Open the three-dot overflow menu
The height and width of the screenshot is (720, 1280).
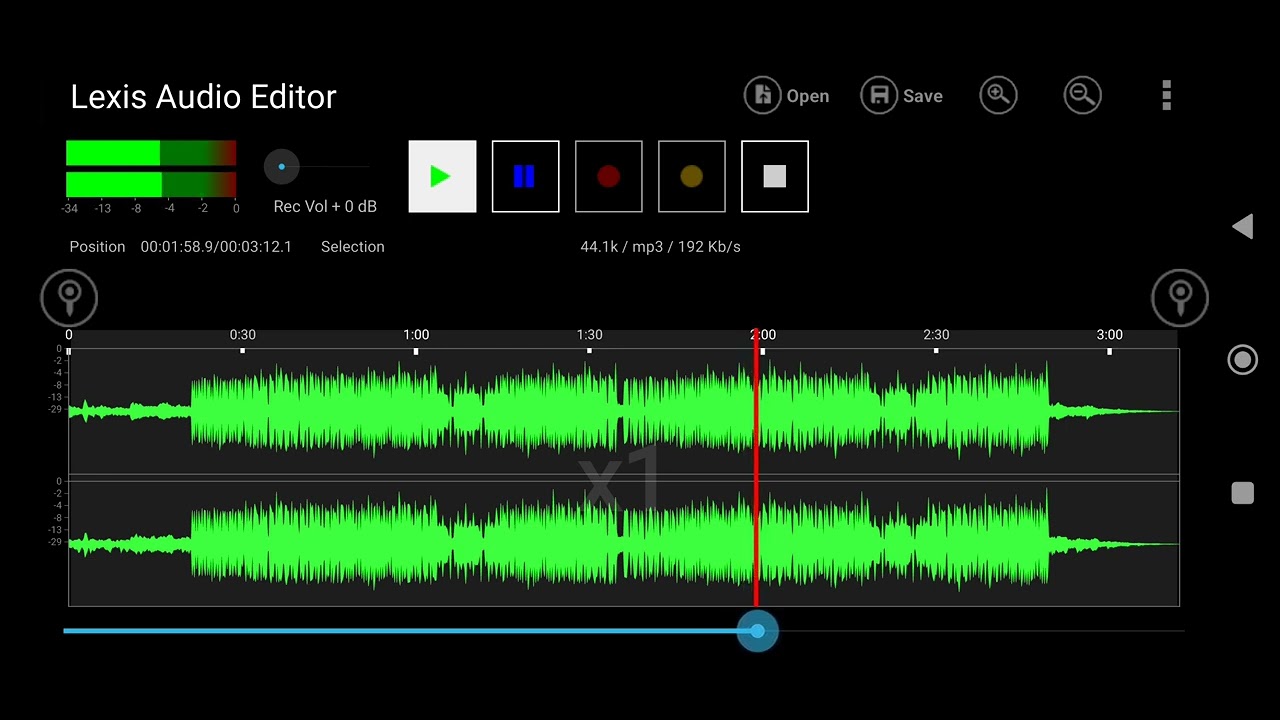point(1166,95)
